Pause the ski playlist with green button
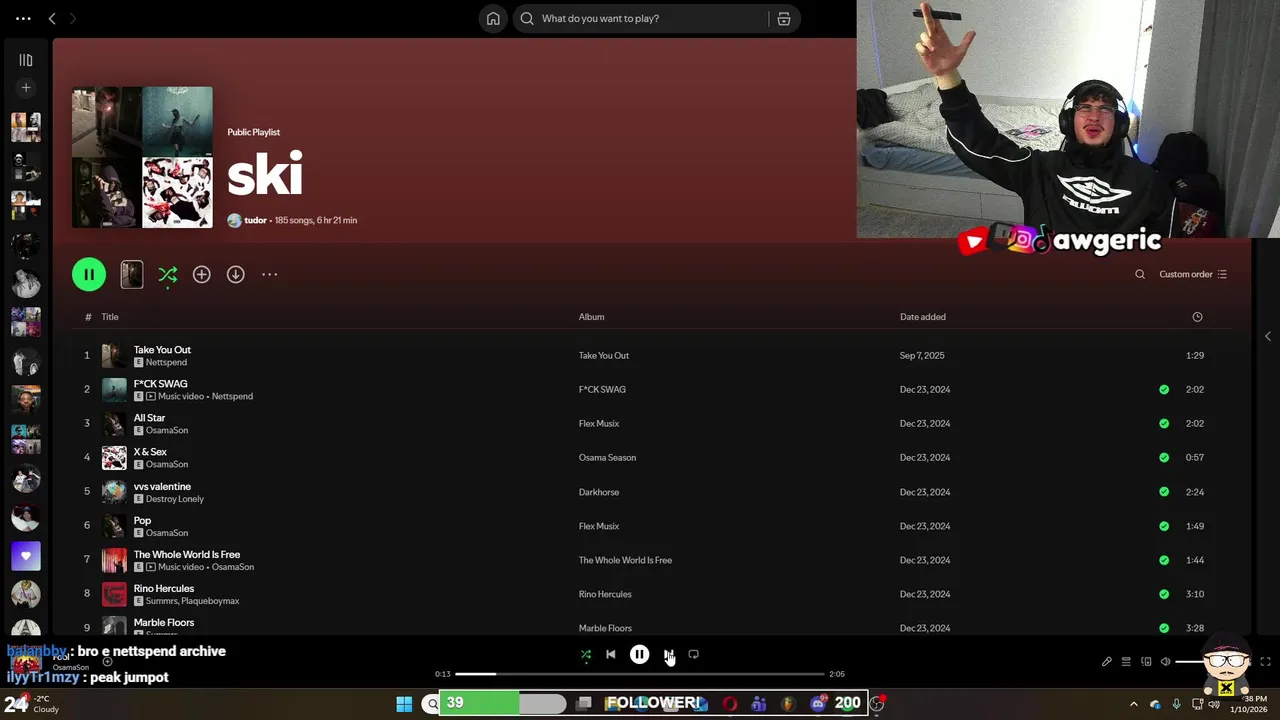Screen dimensions: 1280x720 point(89,274)
